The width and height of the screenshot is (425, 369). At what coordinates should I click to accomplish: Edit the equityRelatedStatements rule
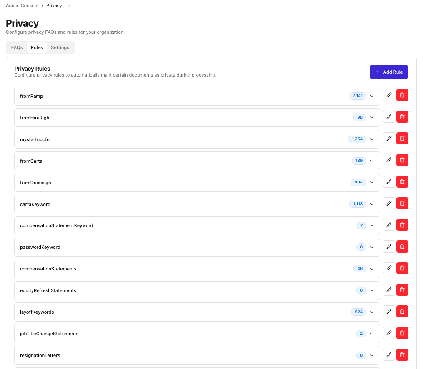pyautogui.click(x=389, y=290)
